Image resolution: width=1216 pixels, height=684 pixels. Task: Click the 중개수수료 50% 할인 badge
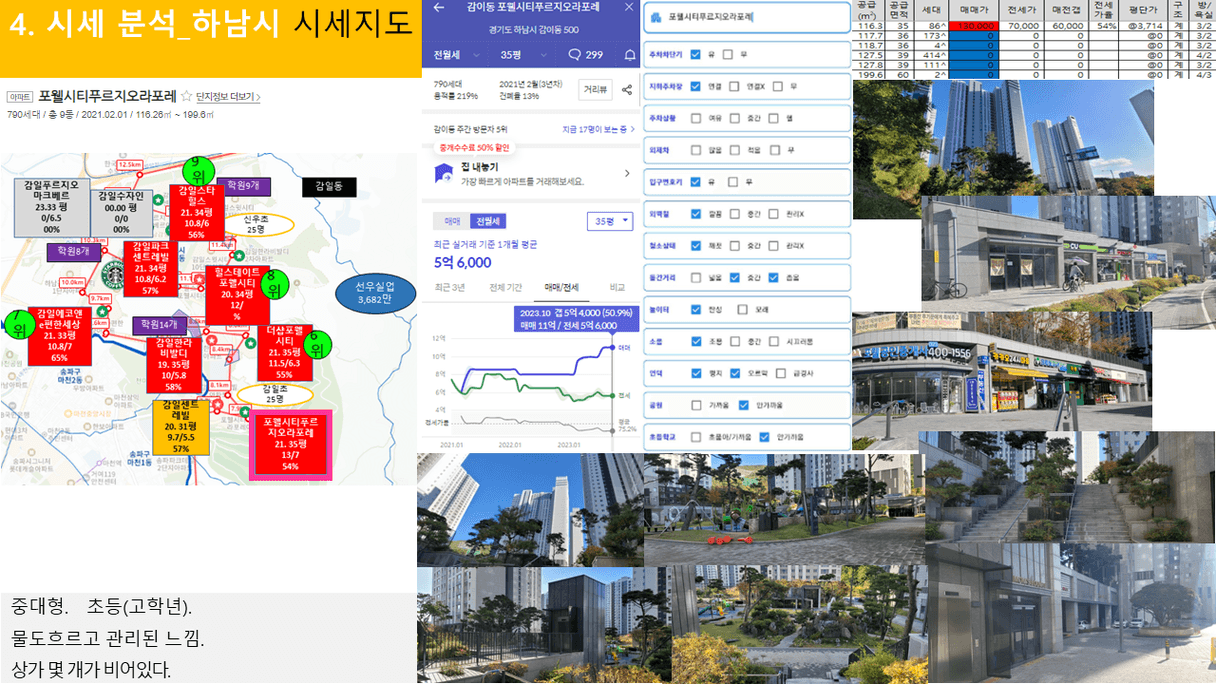pyautogui.click(x=473, y=147)
